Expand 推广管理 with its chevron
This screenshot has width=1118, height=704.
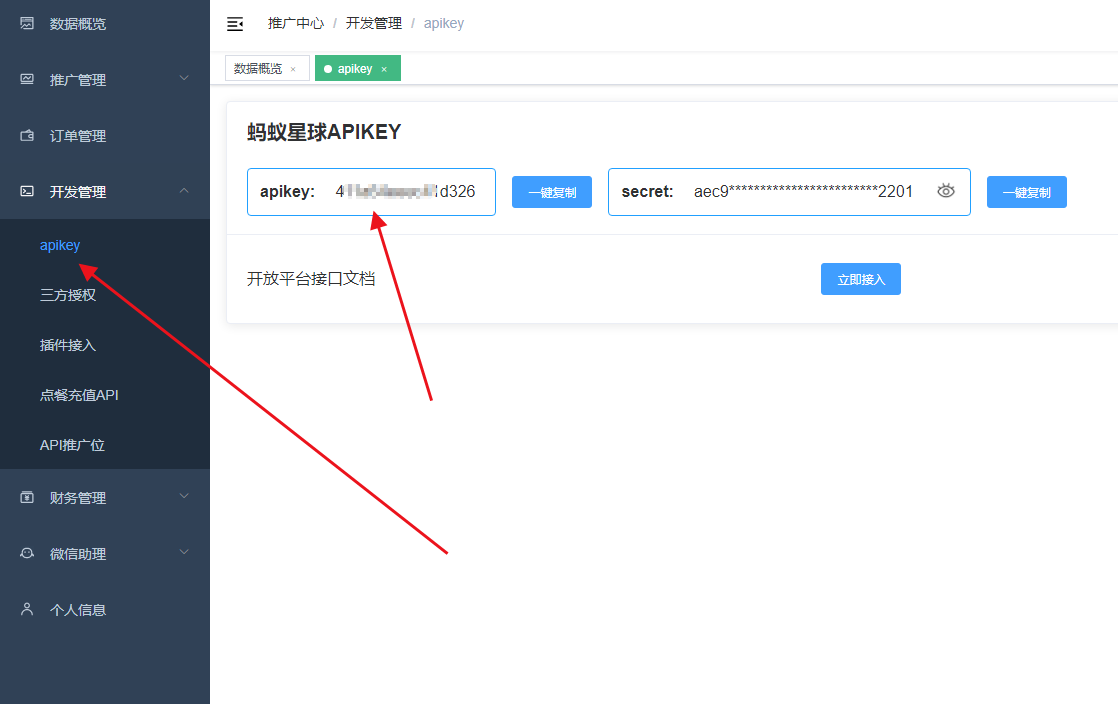184,78
